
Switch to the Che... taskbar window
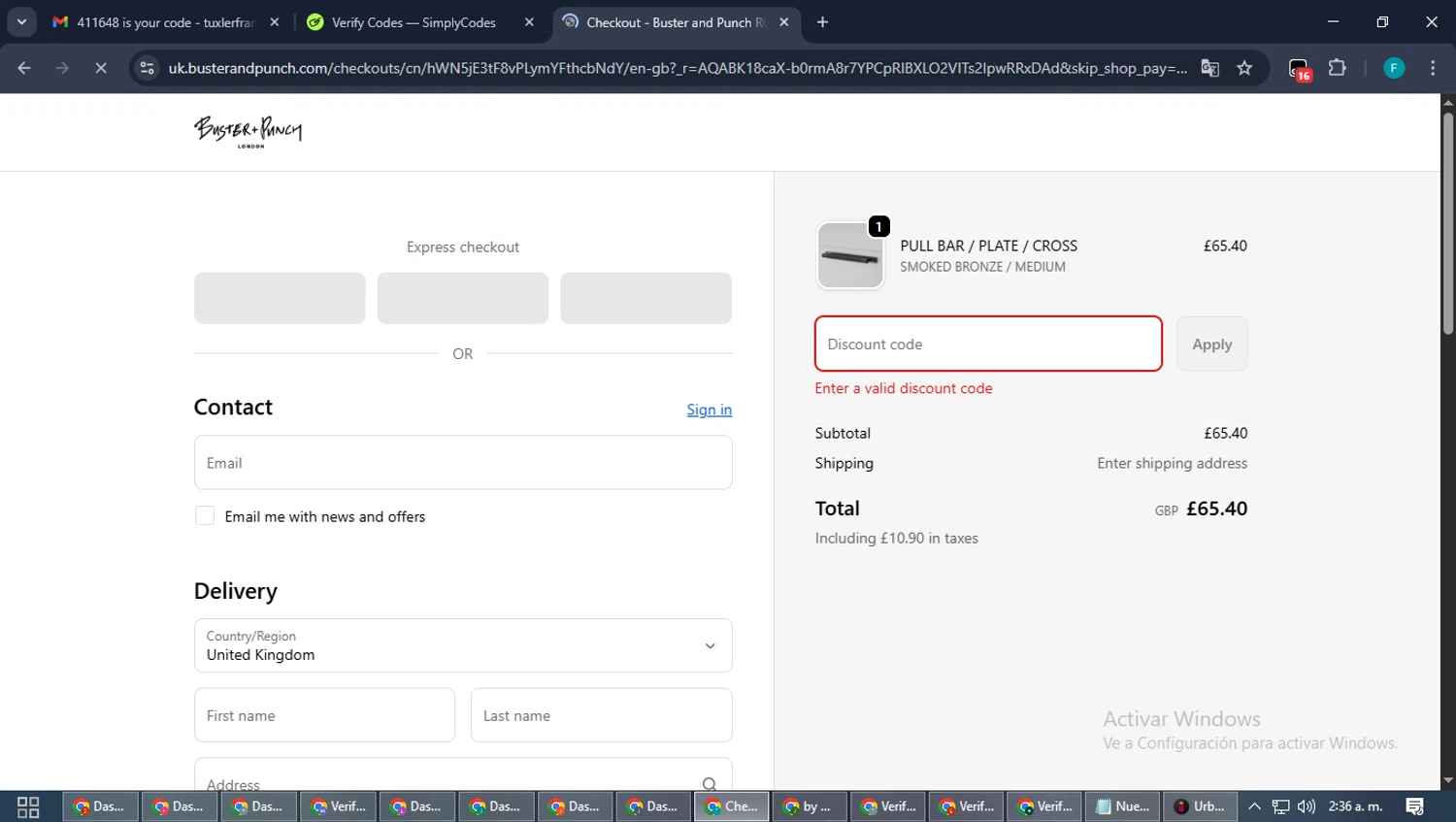[732, 806]
